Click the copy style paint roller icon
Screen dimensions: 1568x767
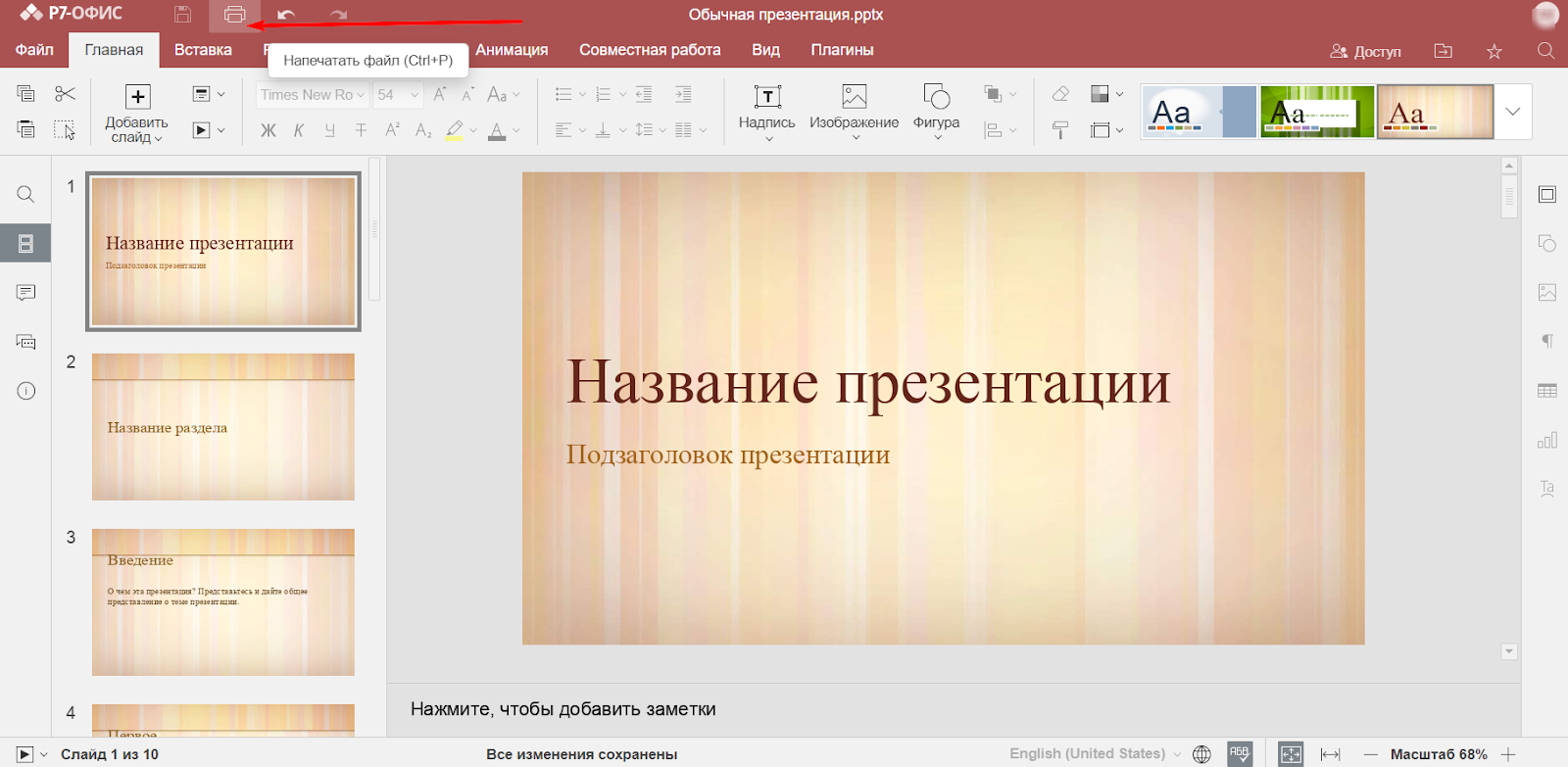pos(1060,130)
